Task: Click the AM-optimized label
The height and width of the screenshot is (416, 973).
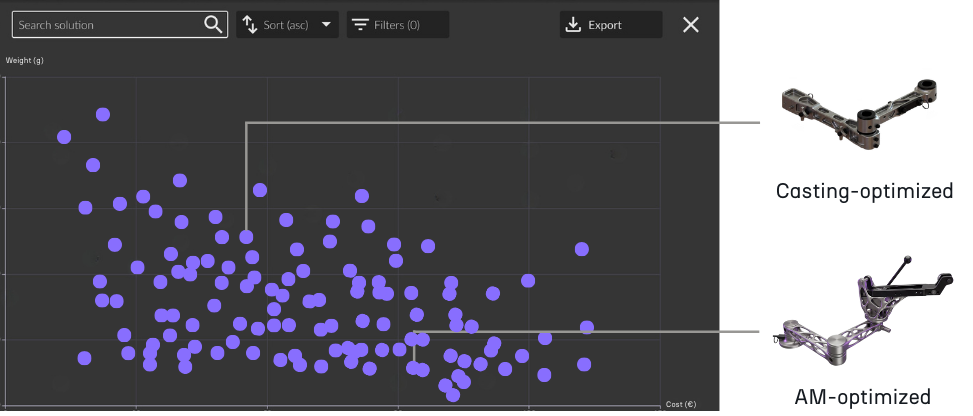Action: pyautogui.click(x=862, y=396)
